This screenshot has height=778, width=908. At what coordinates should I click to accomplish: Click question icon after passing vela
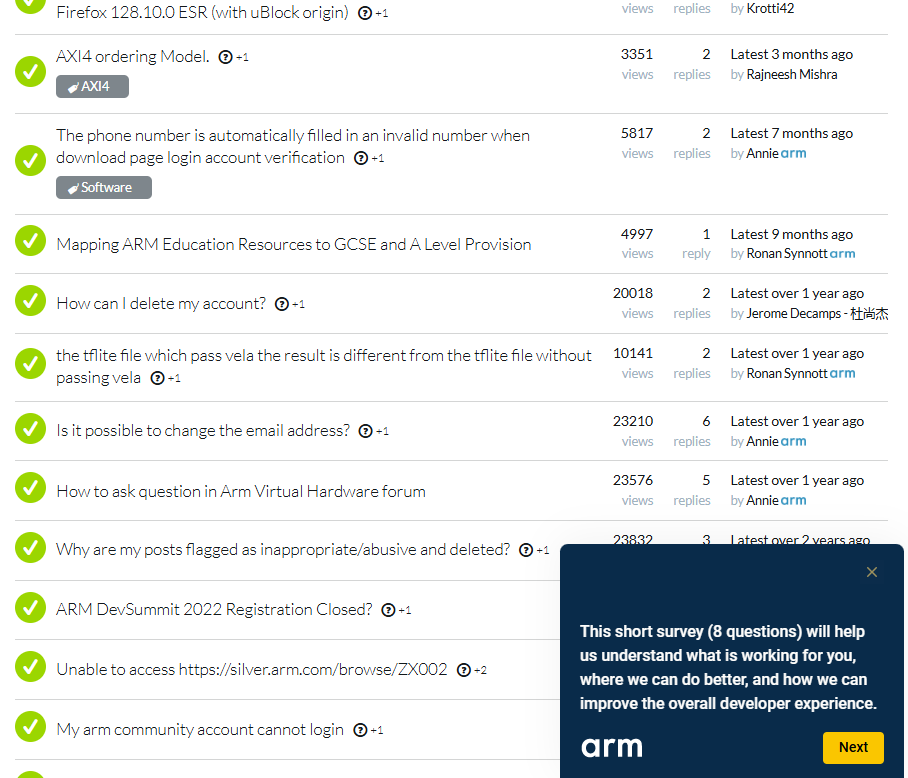pos(158,378)
